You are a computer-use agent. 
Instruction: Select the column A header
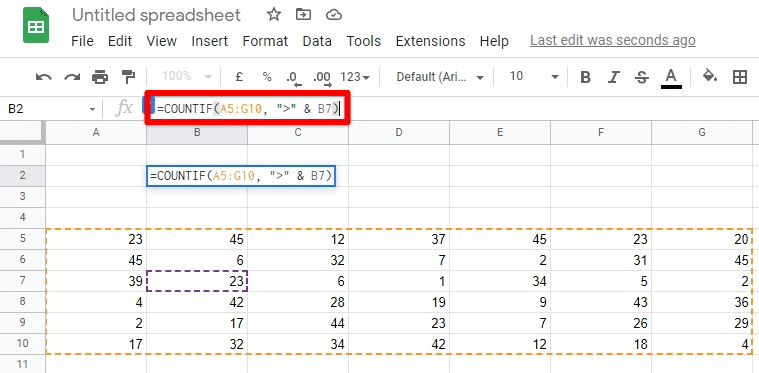[96, 132]
